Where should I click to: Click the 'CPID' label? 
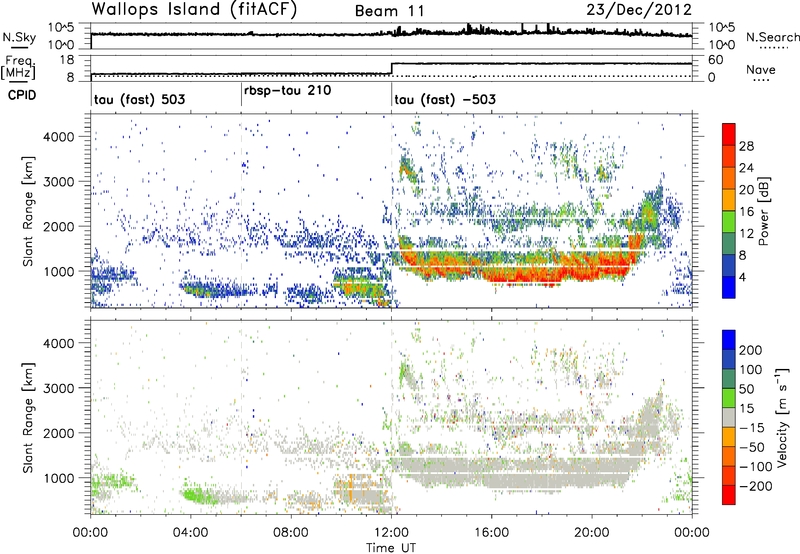[22, 95]
